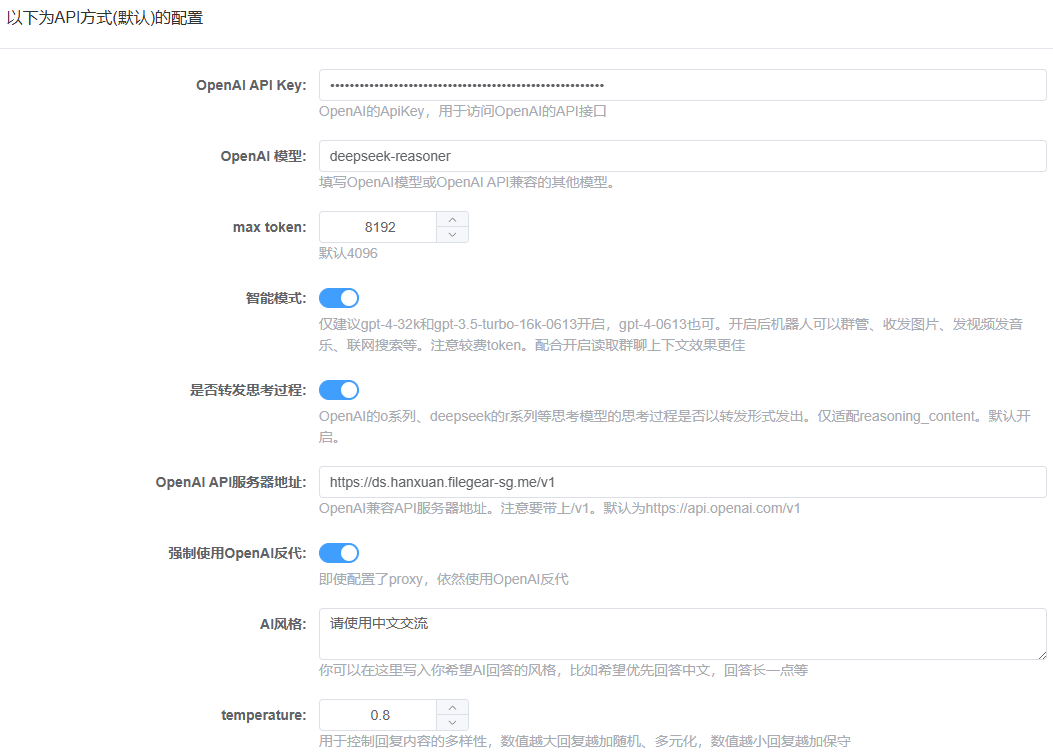Focus the AI风格 text area

coord(682,634)
